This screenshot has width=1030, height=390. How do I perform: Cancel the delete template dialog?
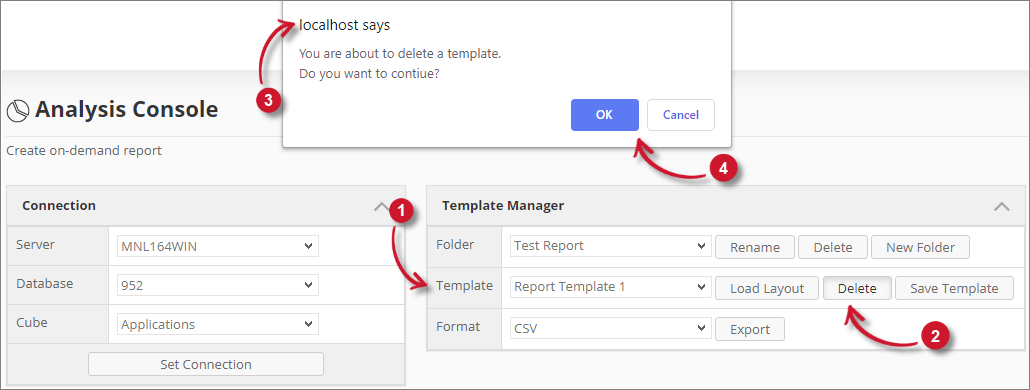point(681,115)
